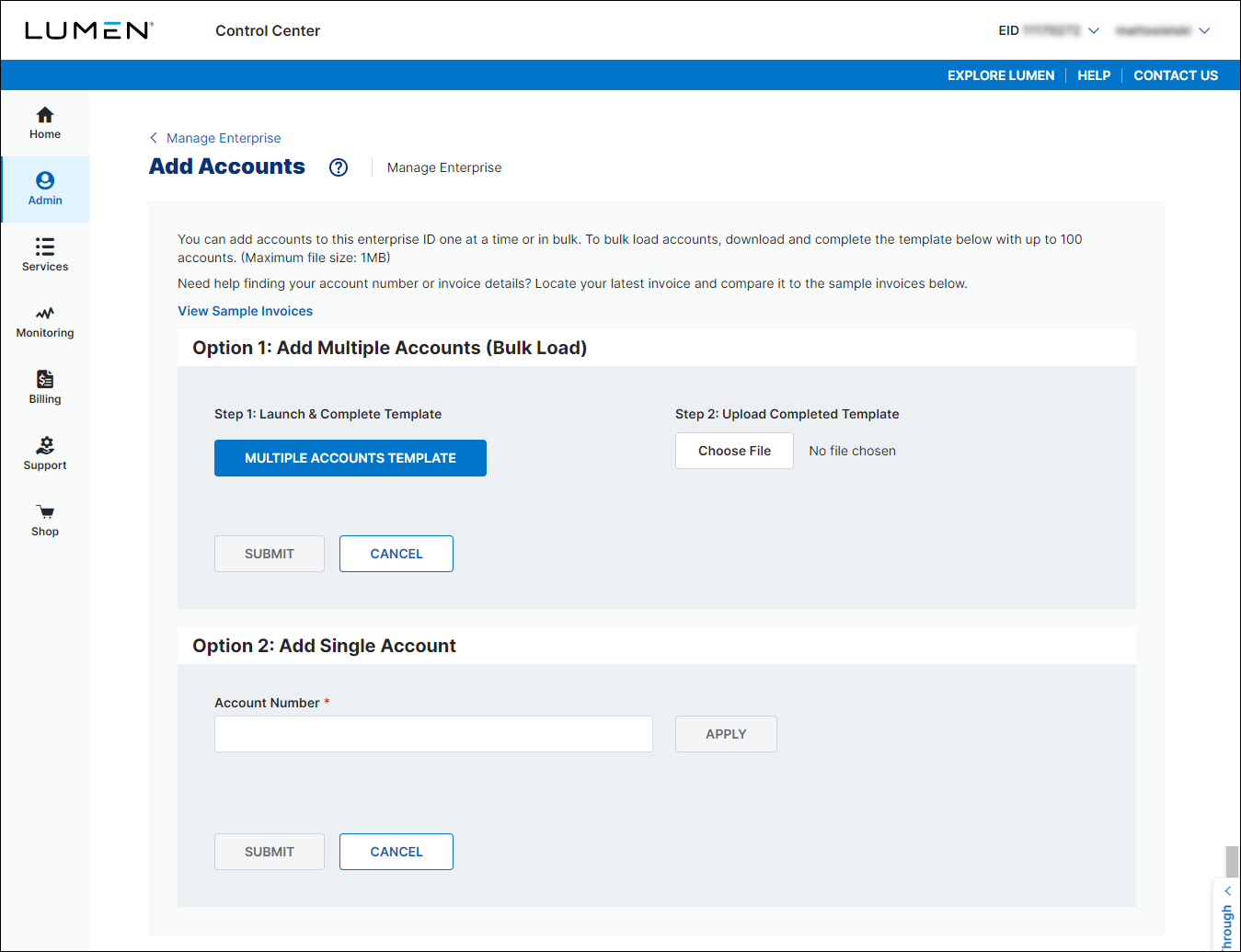Click the Lumen logo
This screenshot has height=952, width=1241.
click(x=89, y=30)
